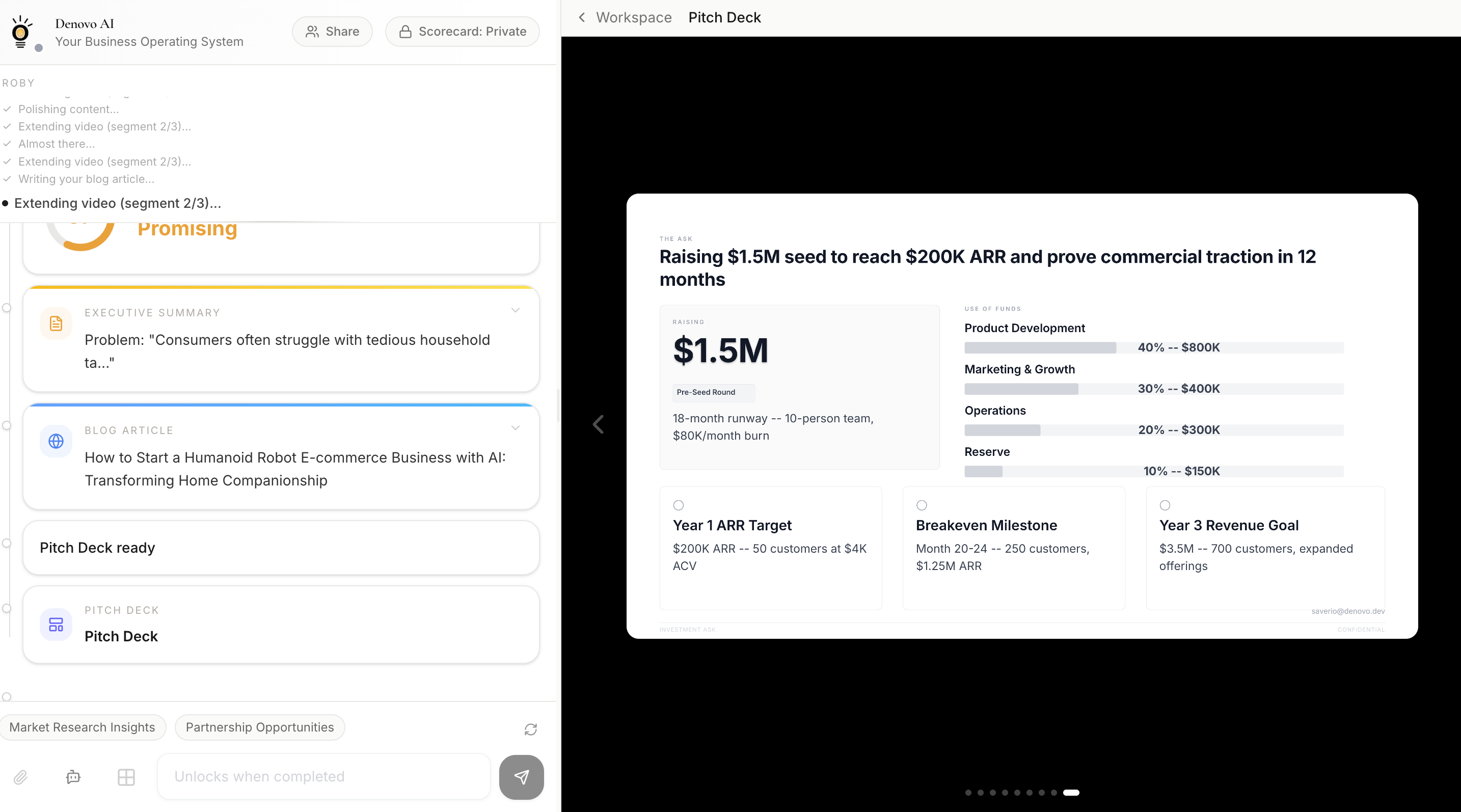
Task: Click the paperclip attachment icon
Action: pos(20,776)
